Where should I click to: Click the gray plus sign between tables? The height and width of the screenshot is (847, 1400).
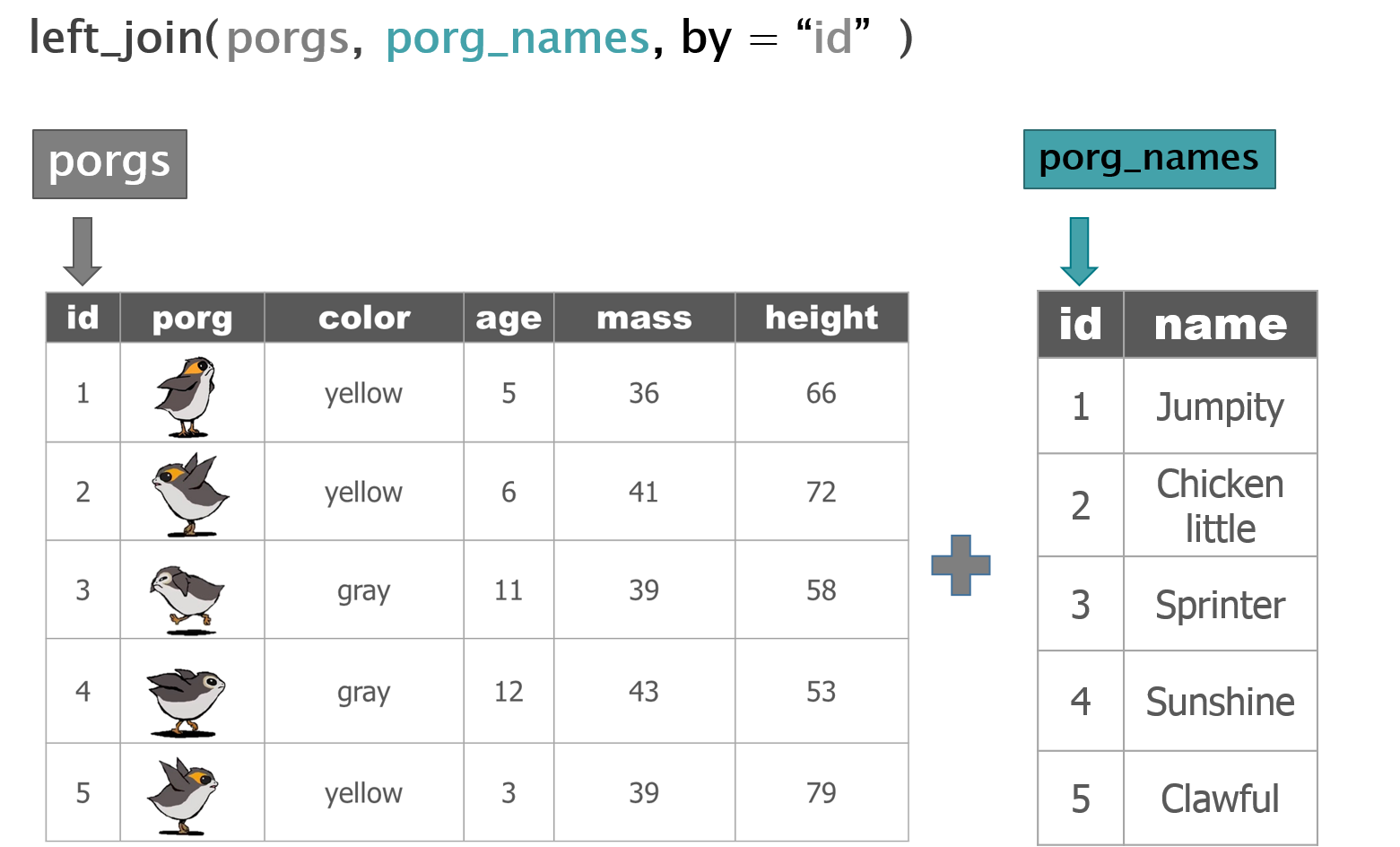coord(961,565)
